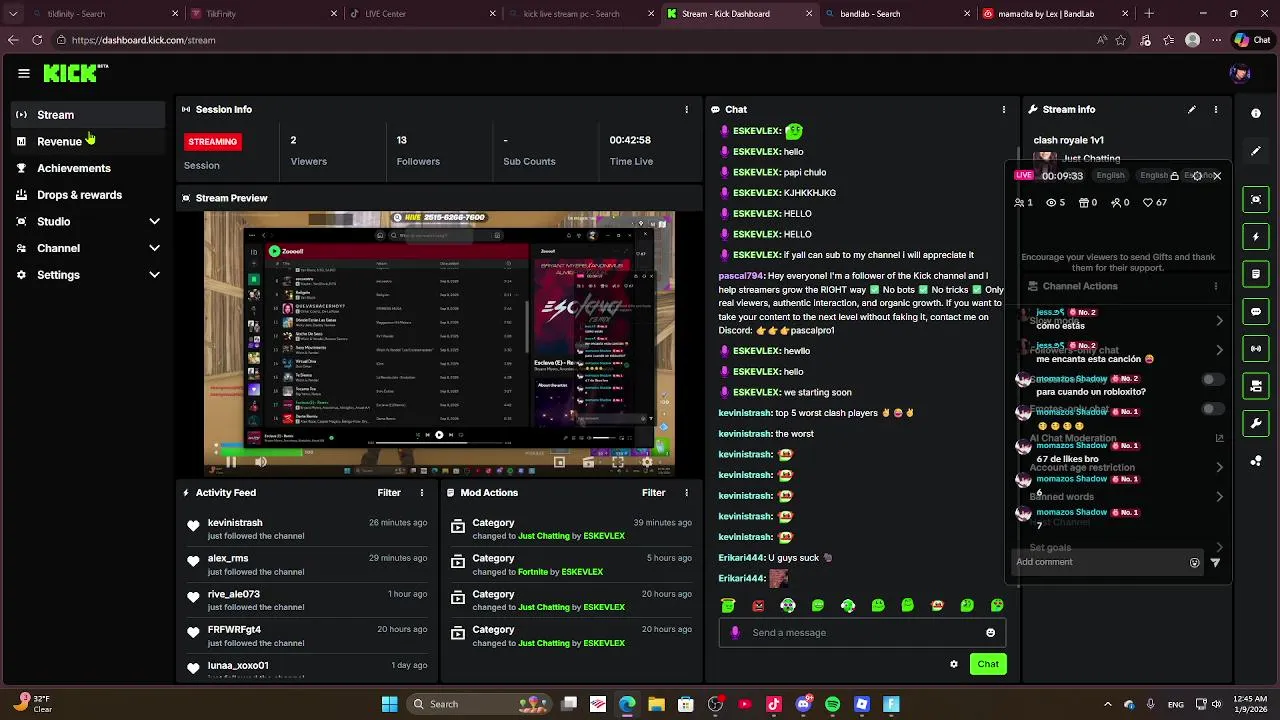This screenshot has width=1280, height=720.
Task: Click Just Chatting link from 39 minutes ago
Action: 544,536
